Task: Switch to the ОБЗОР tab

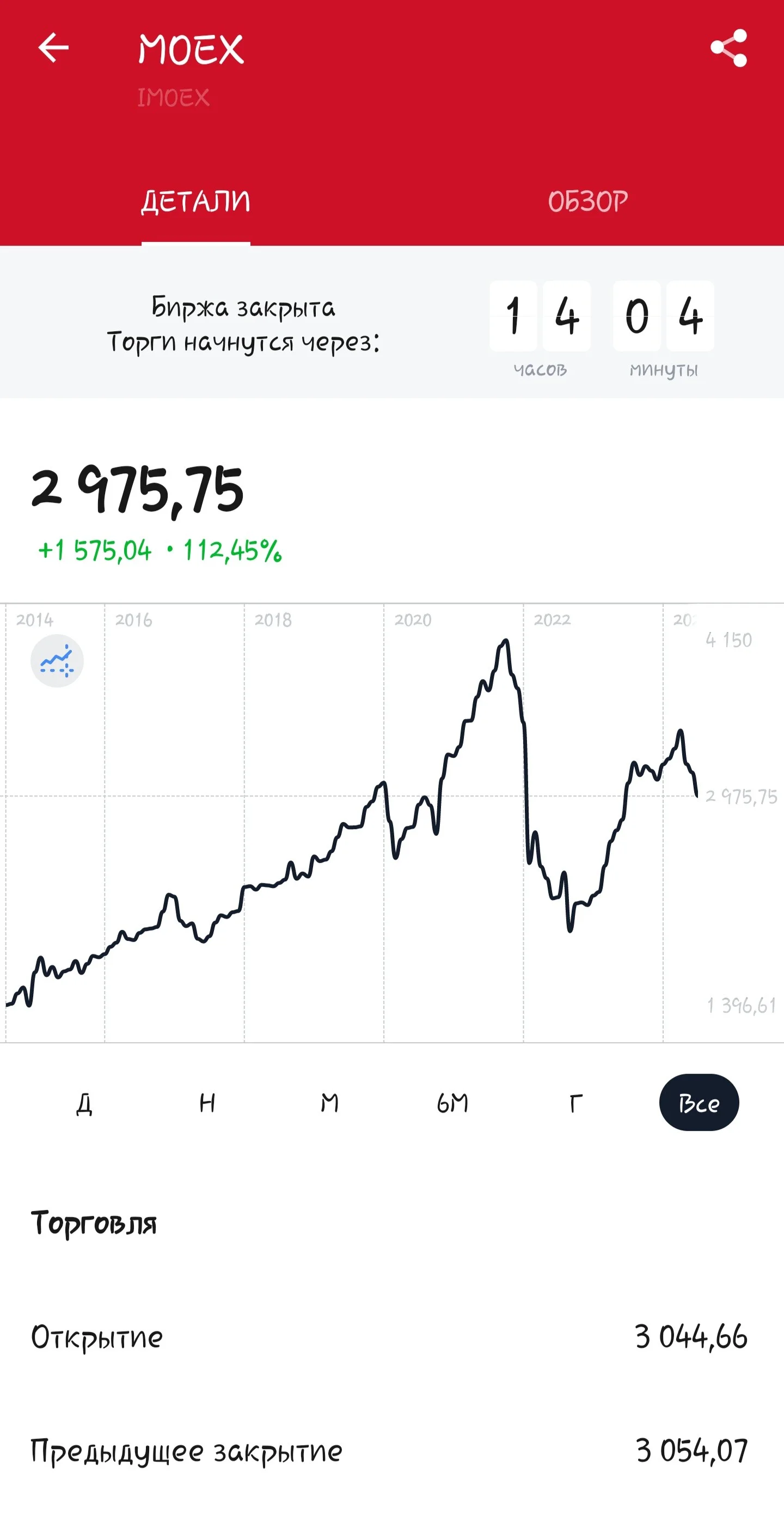Action: tap(587, 202)
